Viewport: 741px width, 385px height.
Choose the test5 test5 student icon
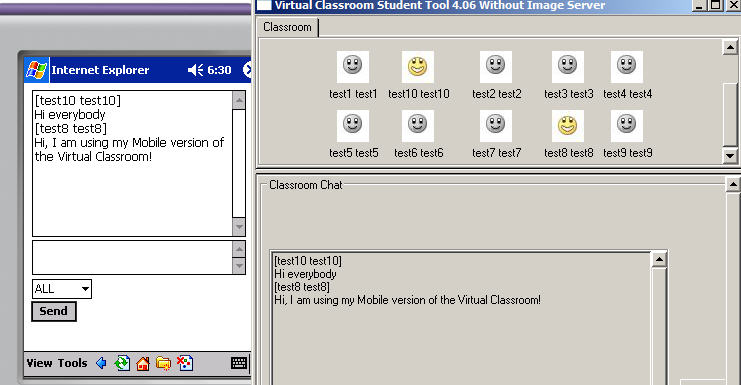(x=353, y=126)
